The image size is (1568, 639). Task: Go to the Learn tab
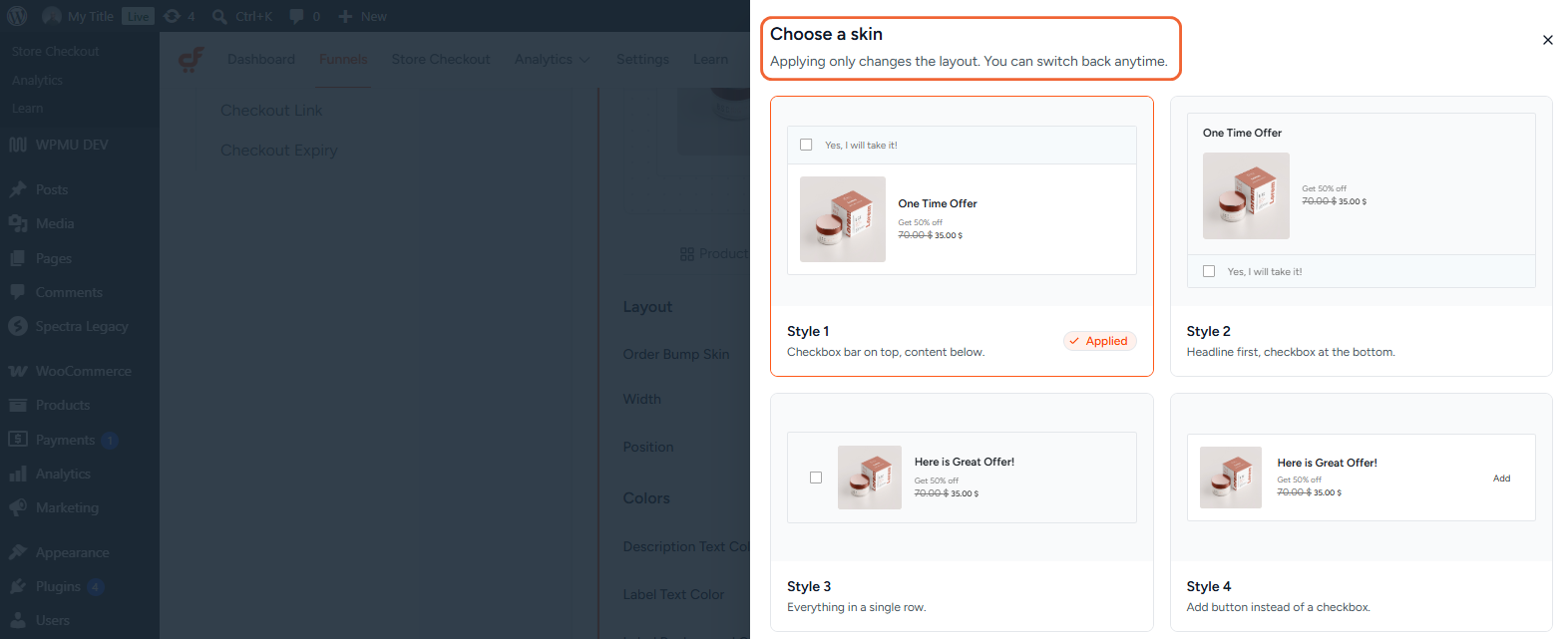coord(710,60)
